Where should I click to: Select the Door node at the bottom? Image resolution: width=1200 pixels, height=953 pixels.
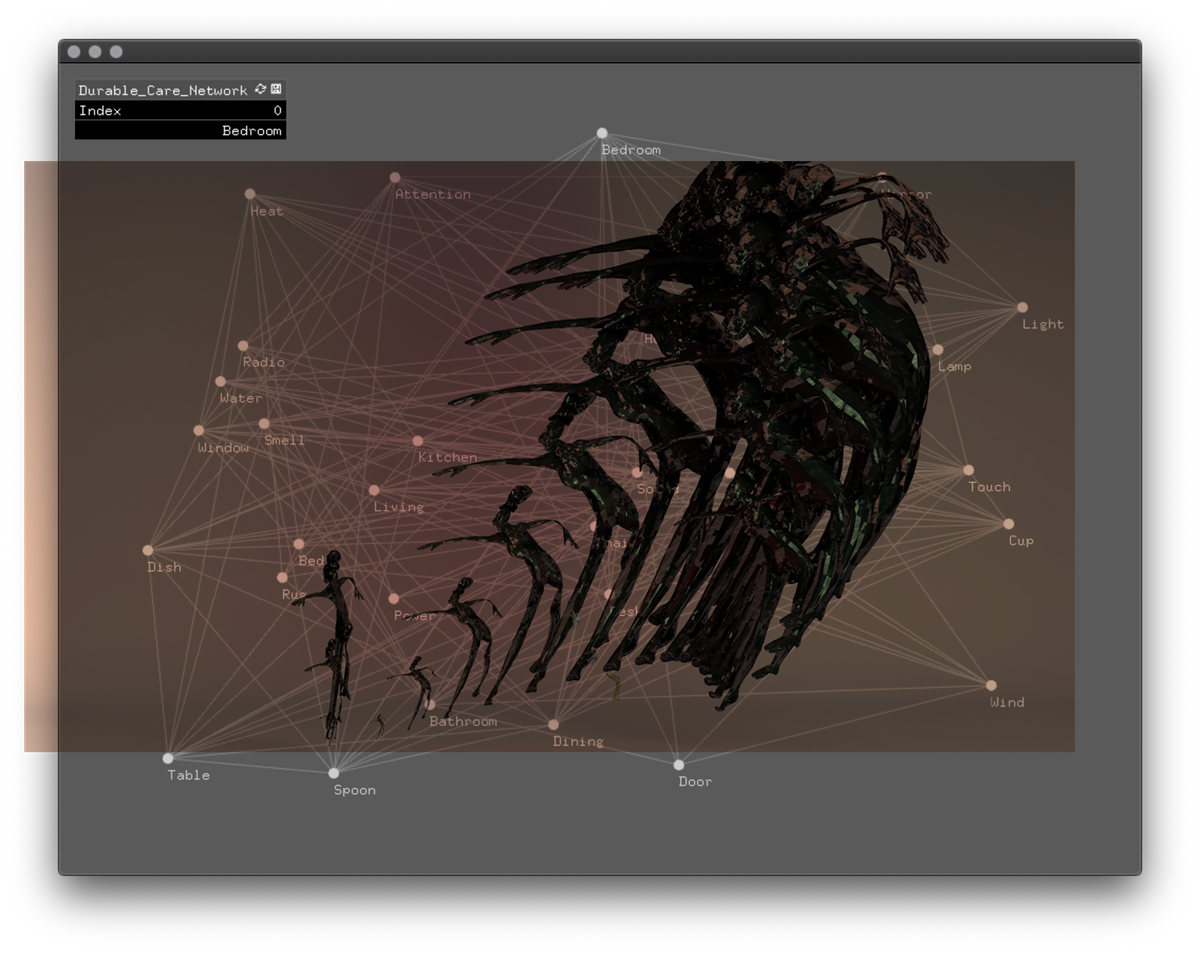coord(680,764)
